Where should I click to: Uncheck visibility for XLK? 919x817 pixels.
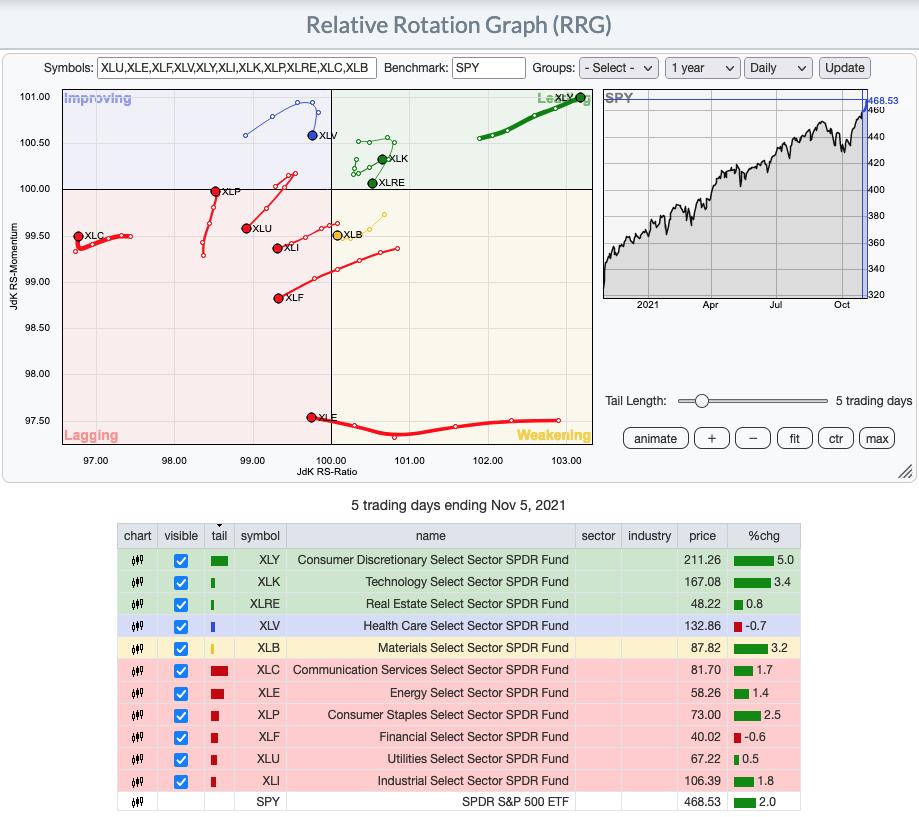click(x=181, y=583)
